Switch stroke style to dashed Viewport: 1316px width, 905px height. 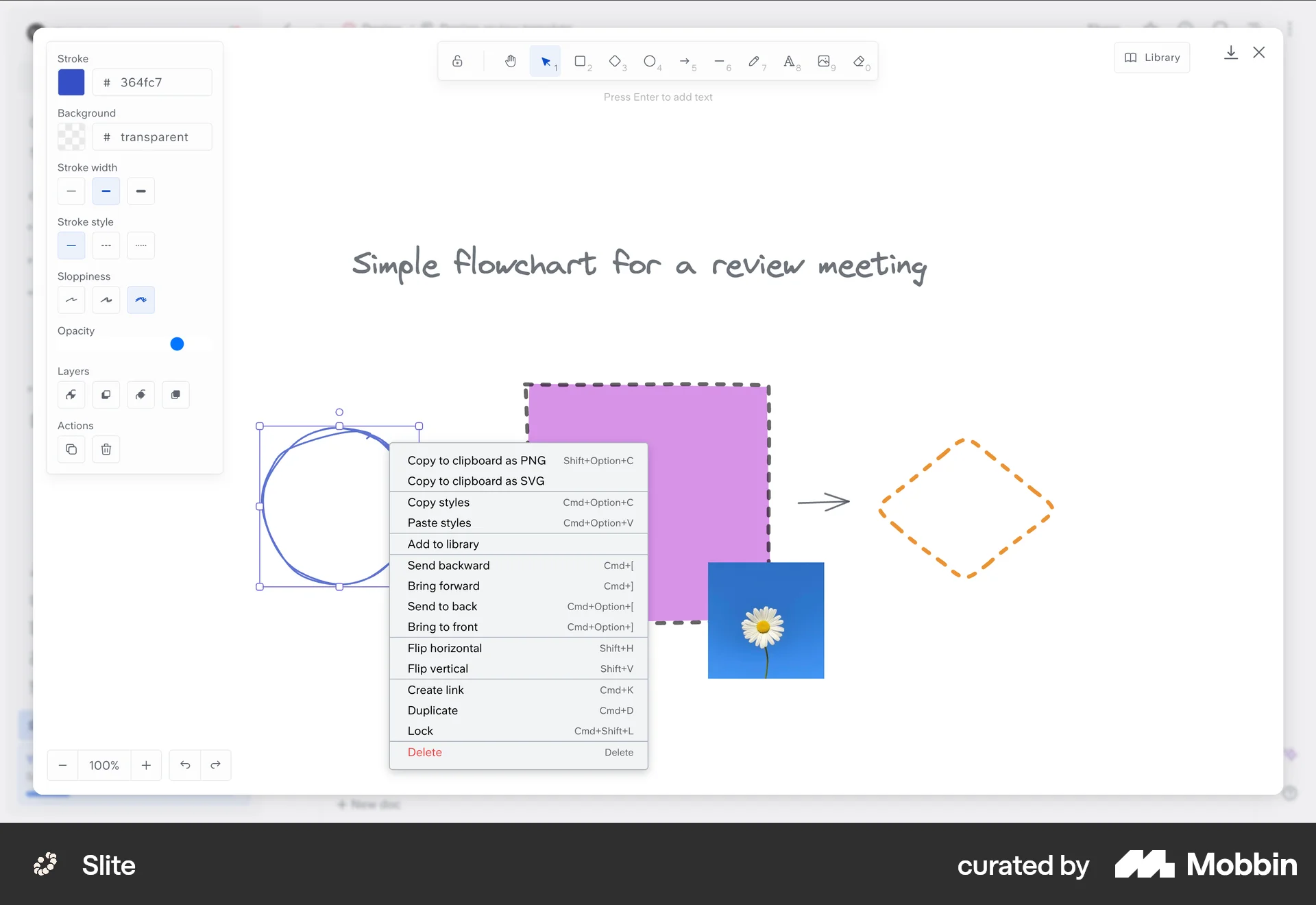106,245
